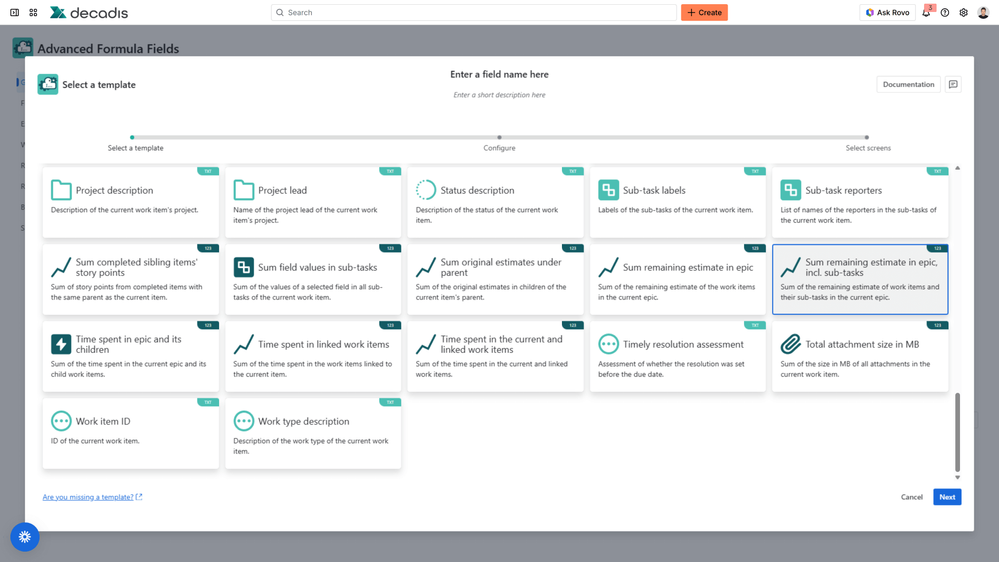Open the help question mark icon
The height and width of the screenshot is (562, 999).
[x=945, y=13]
